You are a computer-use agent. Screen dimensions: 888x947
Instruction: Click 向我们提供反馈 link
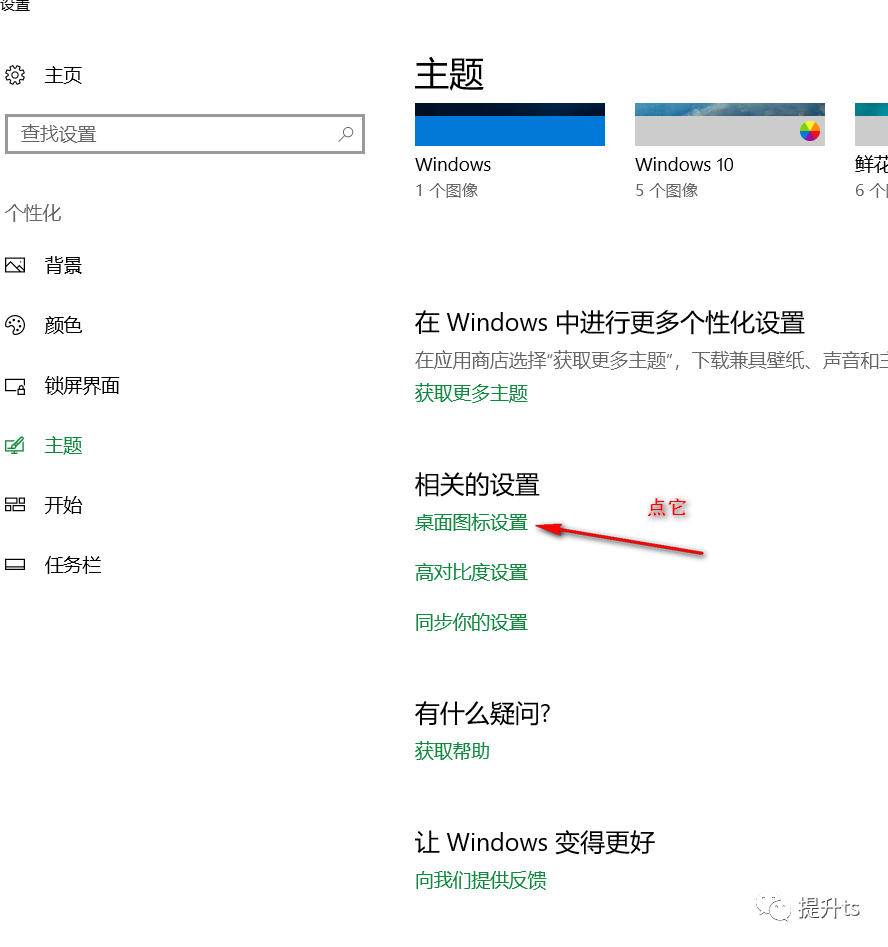[x=480, y=881]
